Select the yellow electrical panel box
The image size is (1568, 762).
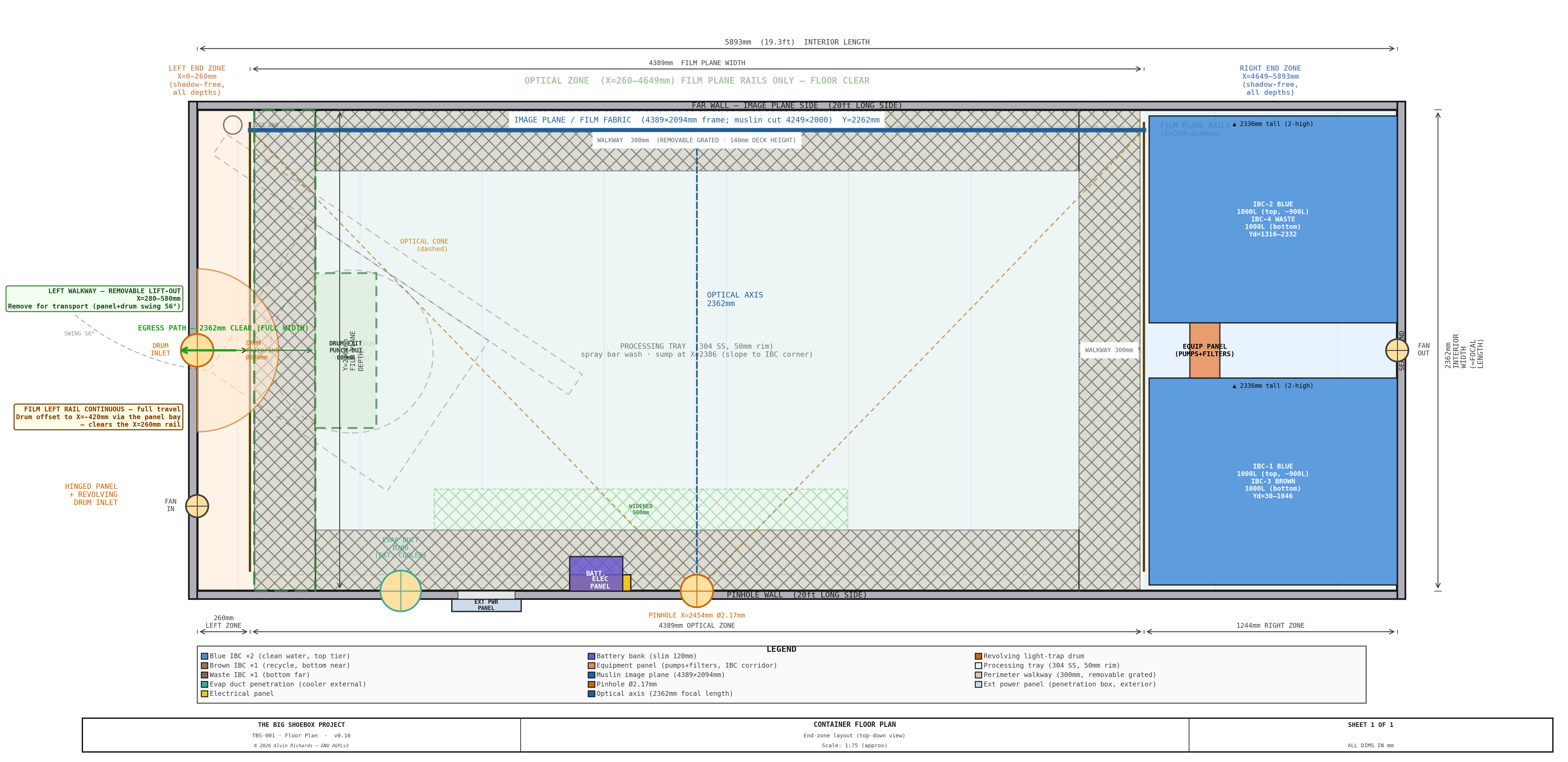tap(626, 583)
